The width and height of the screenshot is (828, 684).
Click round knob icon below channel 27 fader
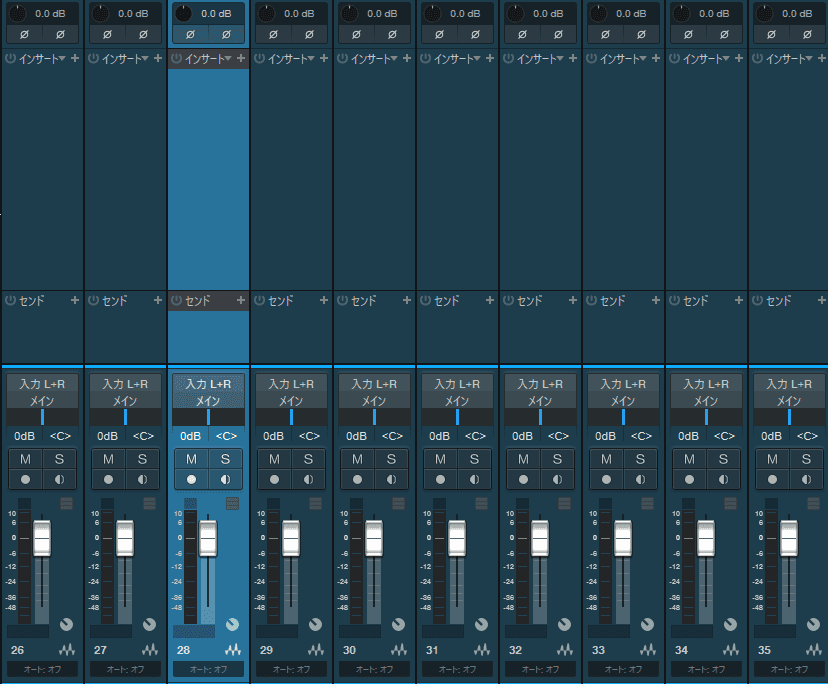point(149,624)
